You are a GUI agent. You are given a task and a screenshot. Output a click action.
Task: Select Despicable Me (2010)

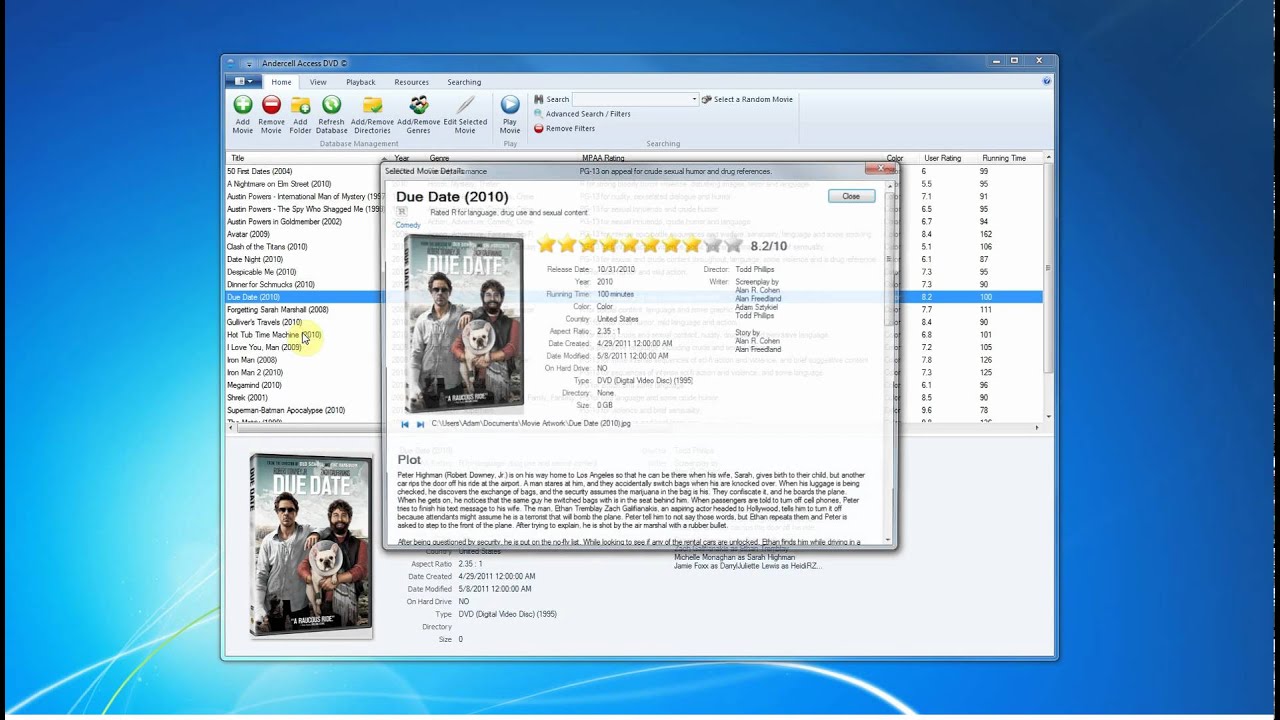[261, 272]
